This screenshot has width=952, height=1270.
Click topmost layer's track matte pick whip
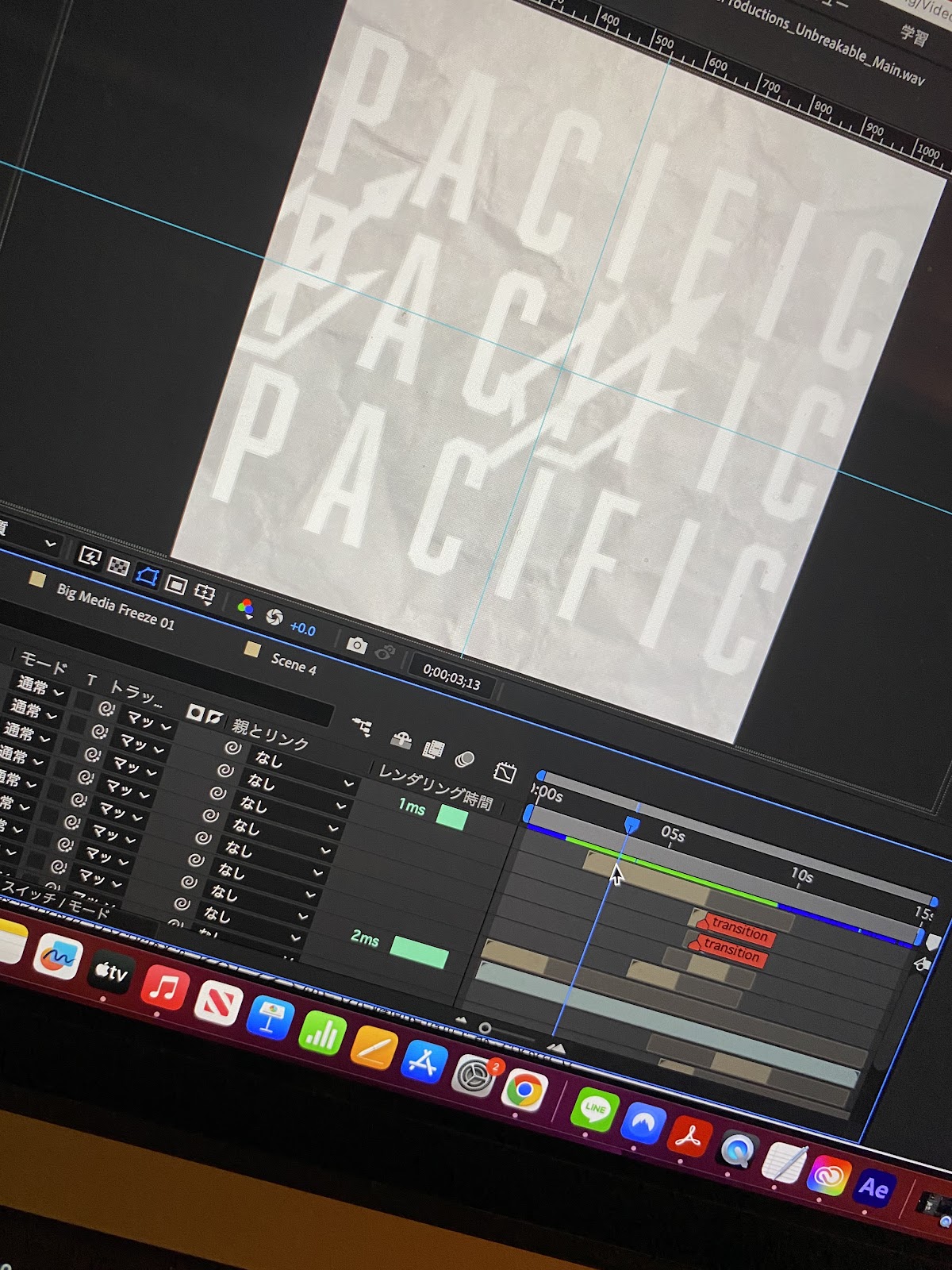[x=106, y=708]
